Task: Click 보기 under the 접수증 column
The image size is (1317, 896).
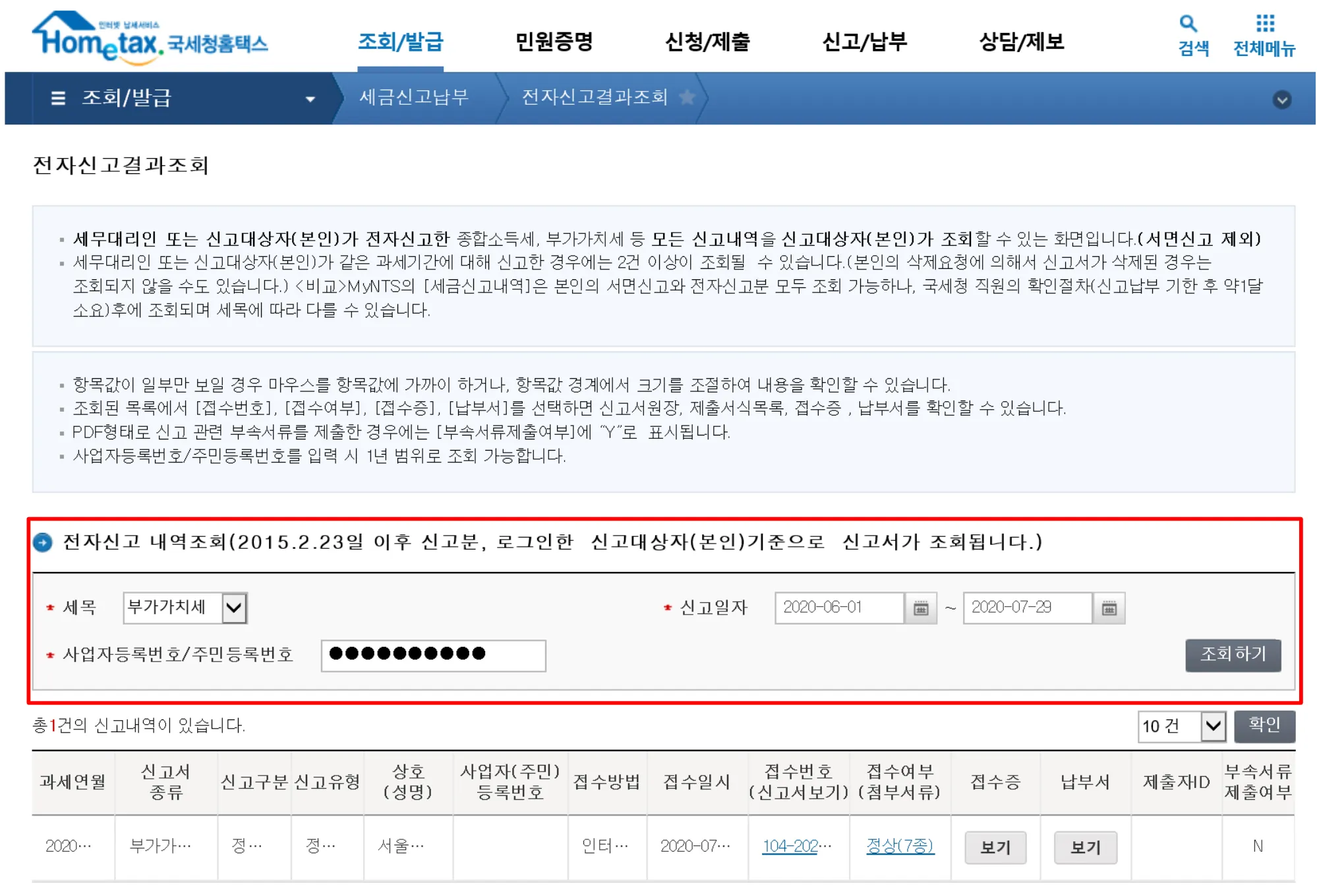Action: pyautogui.click(x=995, y=847)
